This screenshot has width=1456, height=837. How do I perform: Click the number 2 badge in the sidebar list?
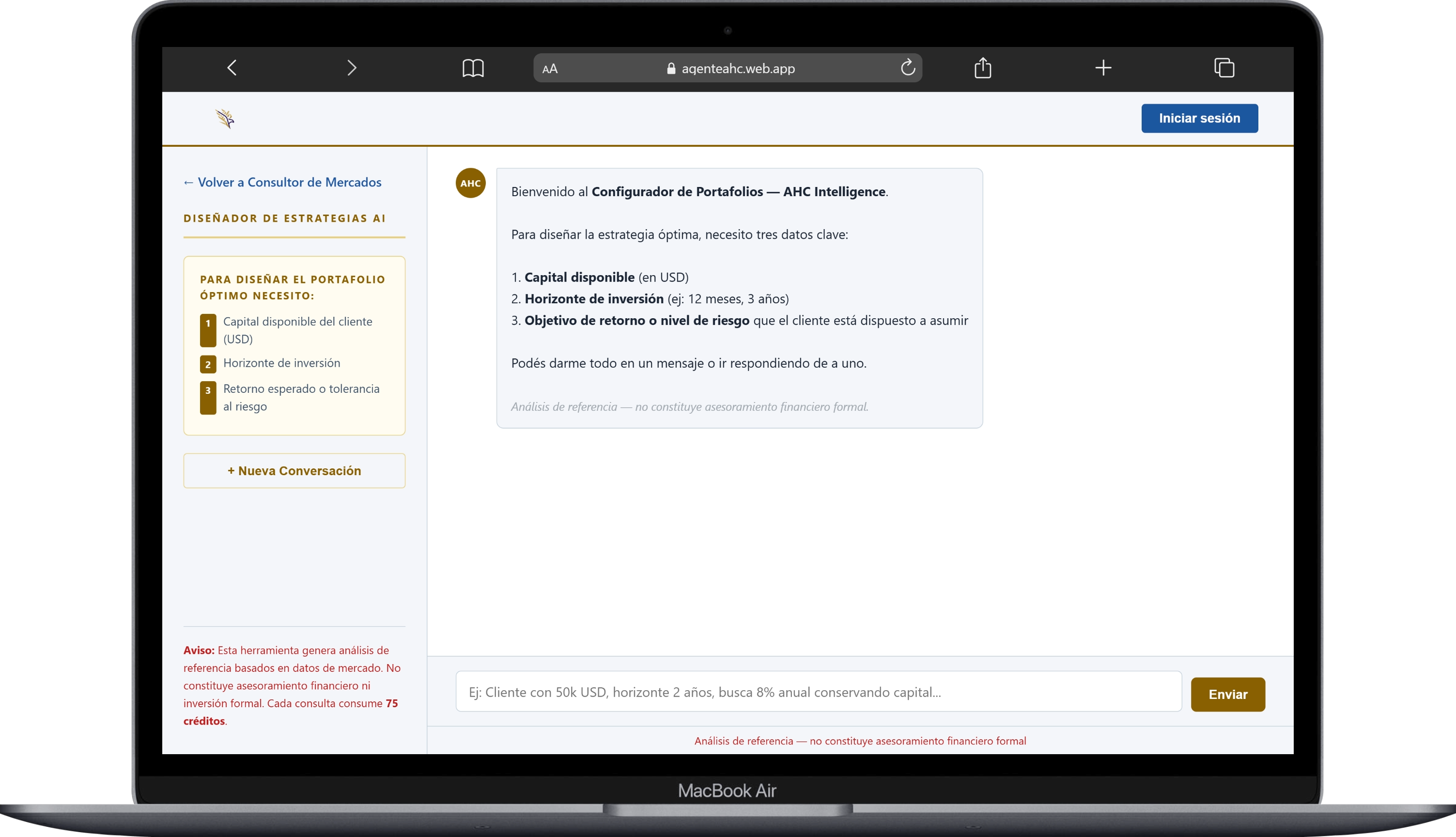click(208, 364)
